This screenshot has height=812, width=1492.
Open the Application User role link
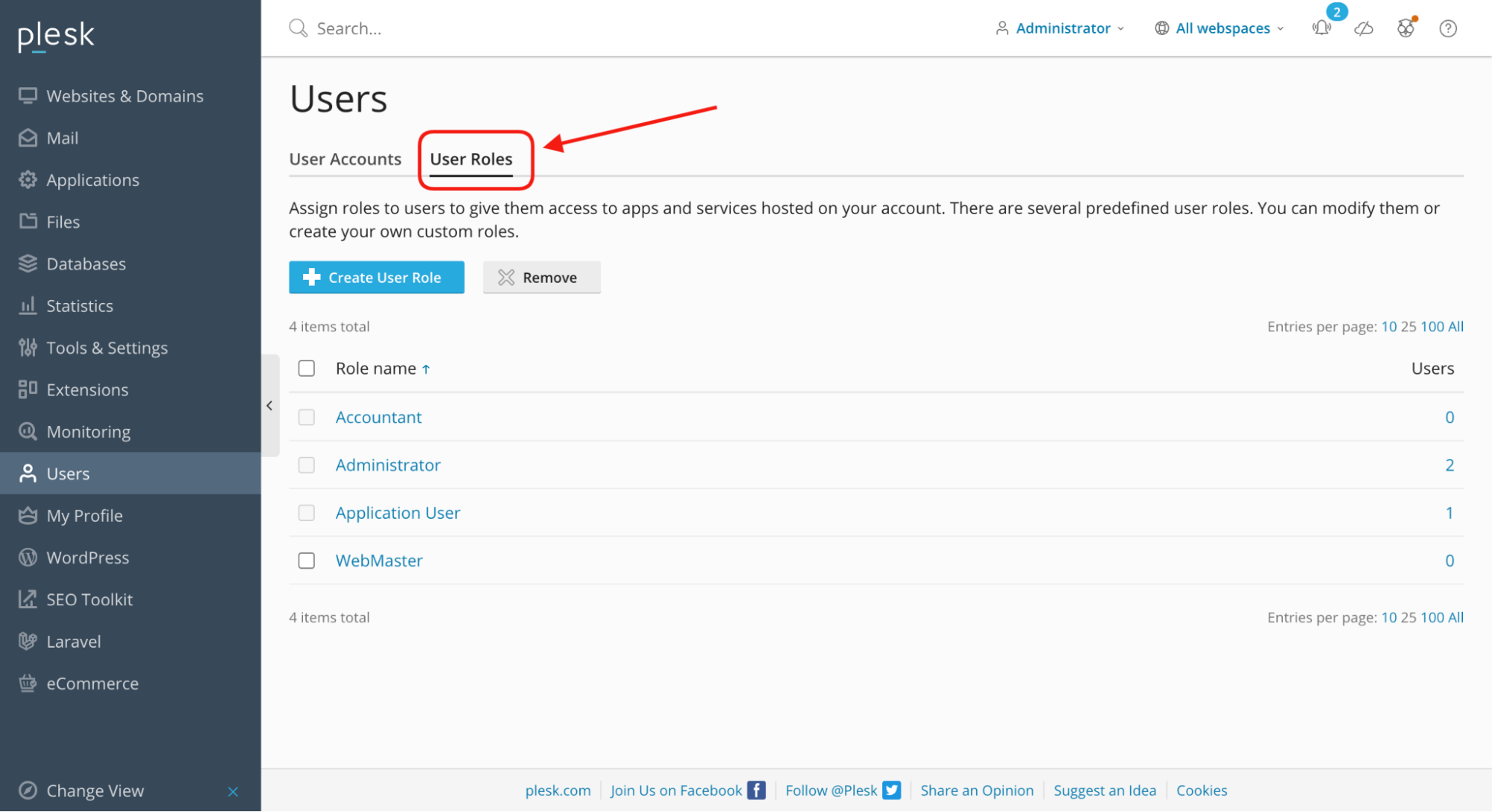click(x=398, y=513)
